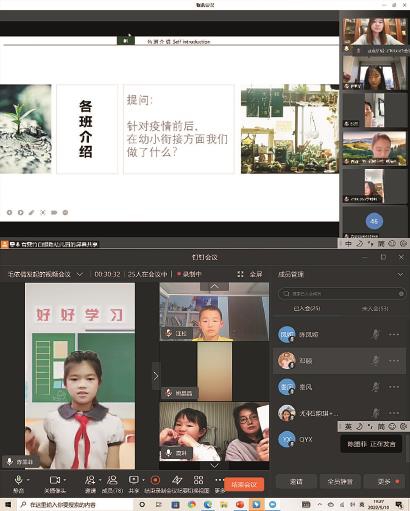Mute the microphone in DingTalk meeting toolbar
This screenshot has width=410, height=511.
coord(18,480)
